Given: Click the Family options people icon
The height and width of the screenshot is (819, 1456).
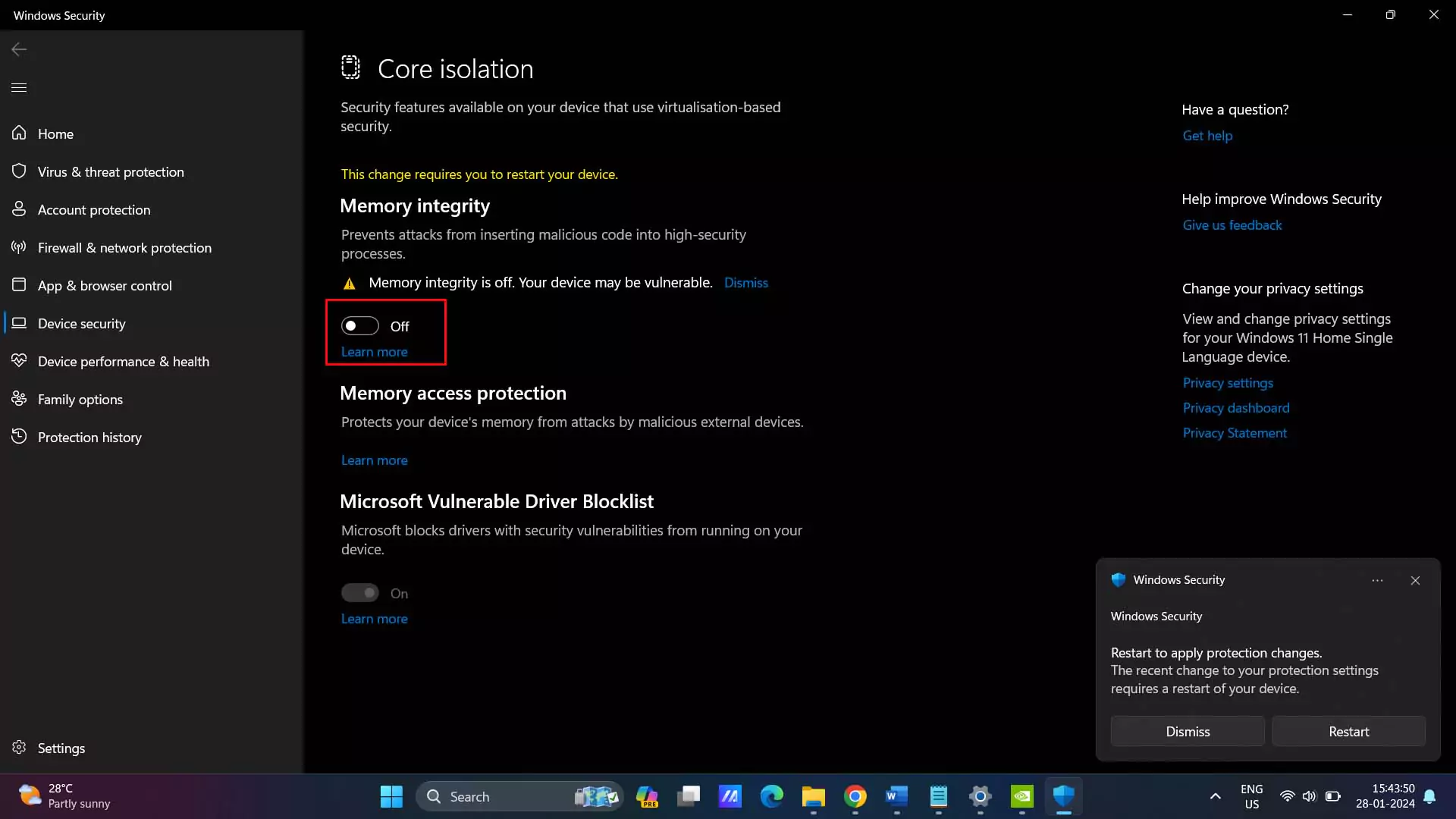Looking at the screenshot, I should coord(19,399).
